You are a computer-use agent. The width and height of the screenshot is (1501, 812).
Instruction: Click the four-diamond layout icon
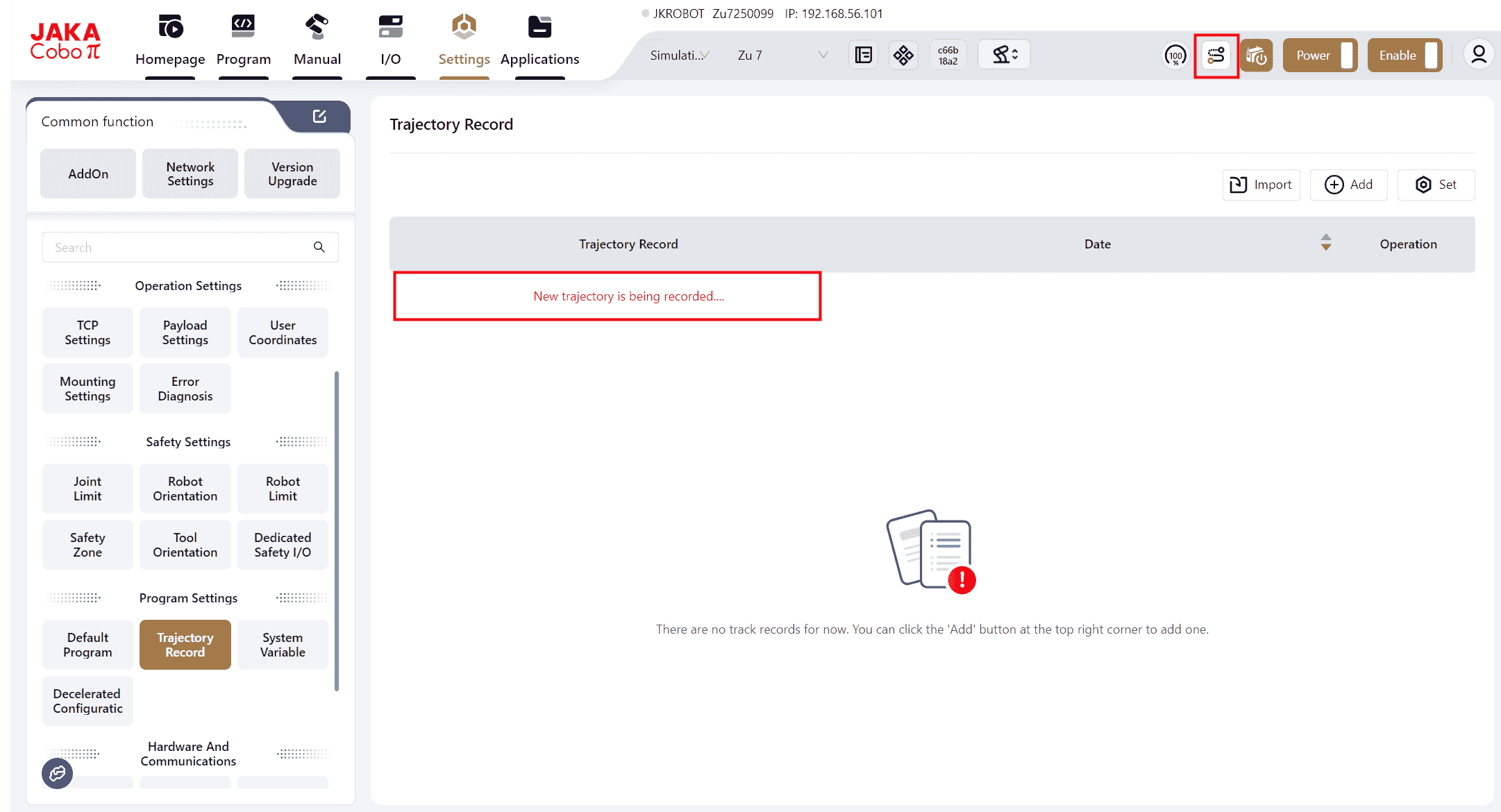[x=903, y=55]
